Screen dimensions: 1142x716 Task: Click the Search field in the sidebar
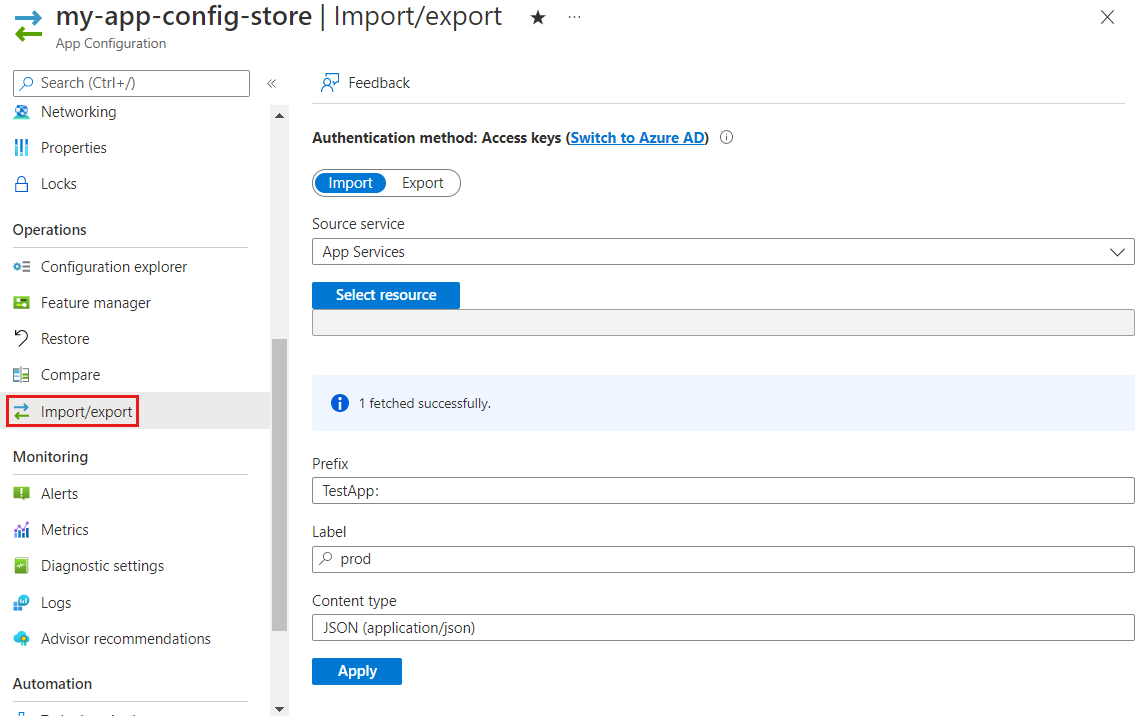(130, 83)
